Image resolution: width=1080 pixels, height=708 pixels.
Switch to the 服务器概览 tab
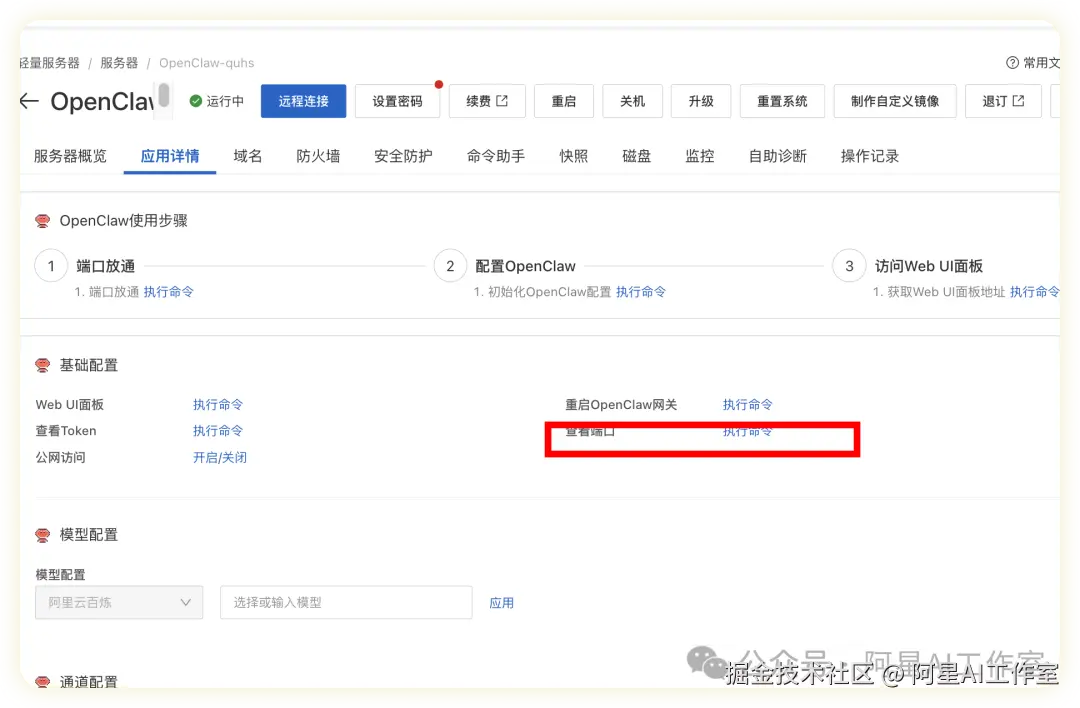tap(70, 156)
